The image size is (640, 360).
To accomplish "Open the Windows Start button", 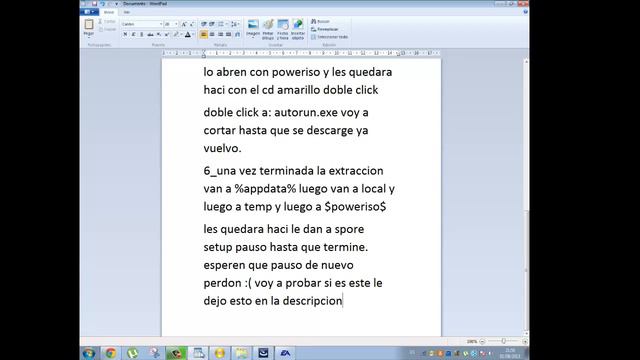I will (x=89, y=353).
